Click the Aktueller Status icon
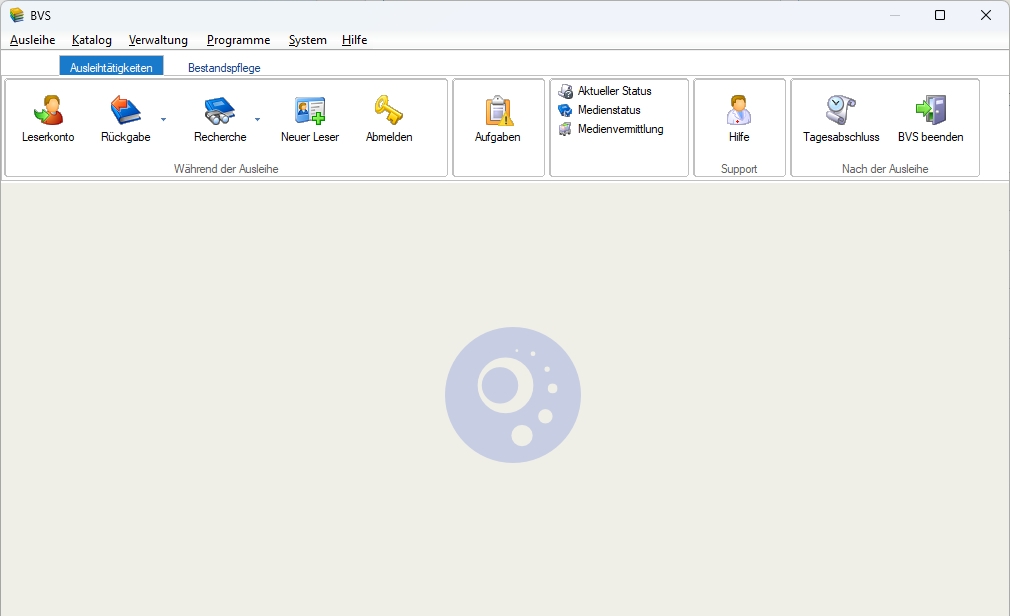Screen dimensions: 1010x616 pos(565,91)
